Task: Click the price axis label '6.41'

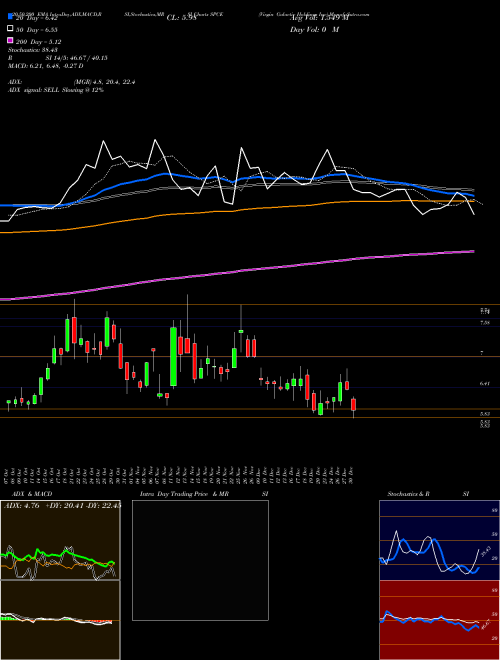Action: click(484, 383)
